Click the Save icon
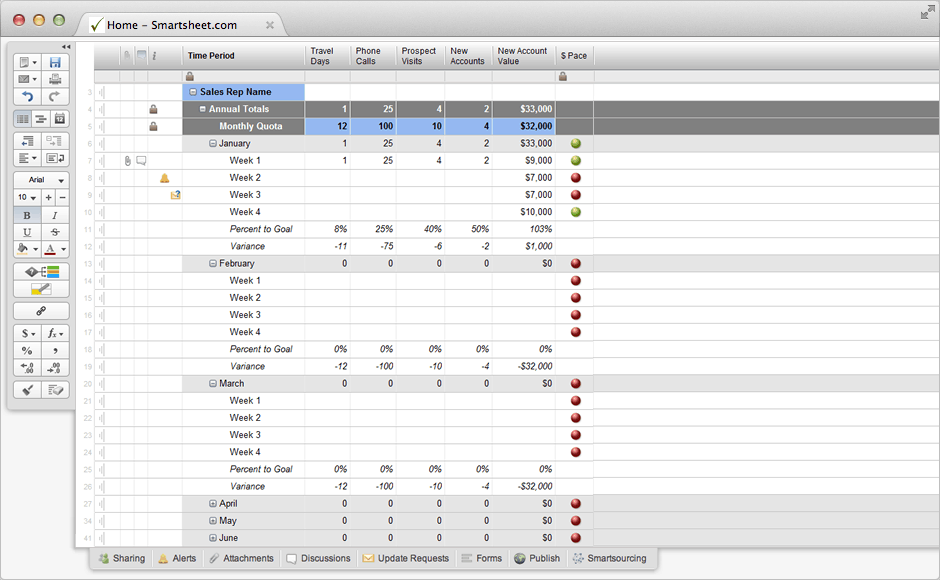Image resolution: width=940 pixels, height=580 pixels. [x=55, y=62]
